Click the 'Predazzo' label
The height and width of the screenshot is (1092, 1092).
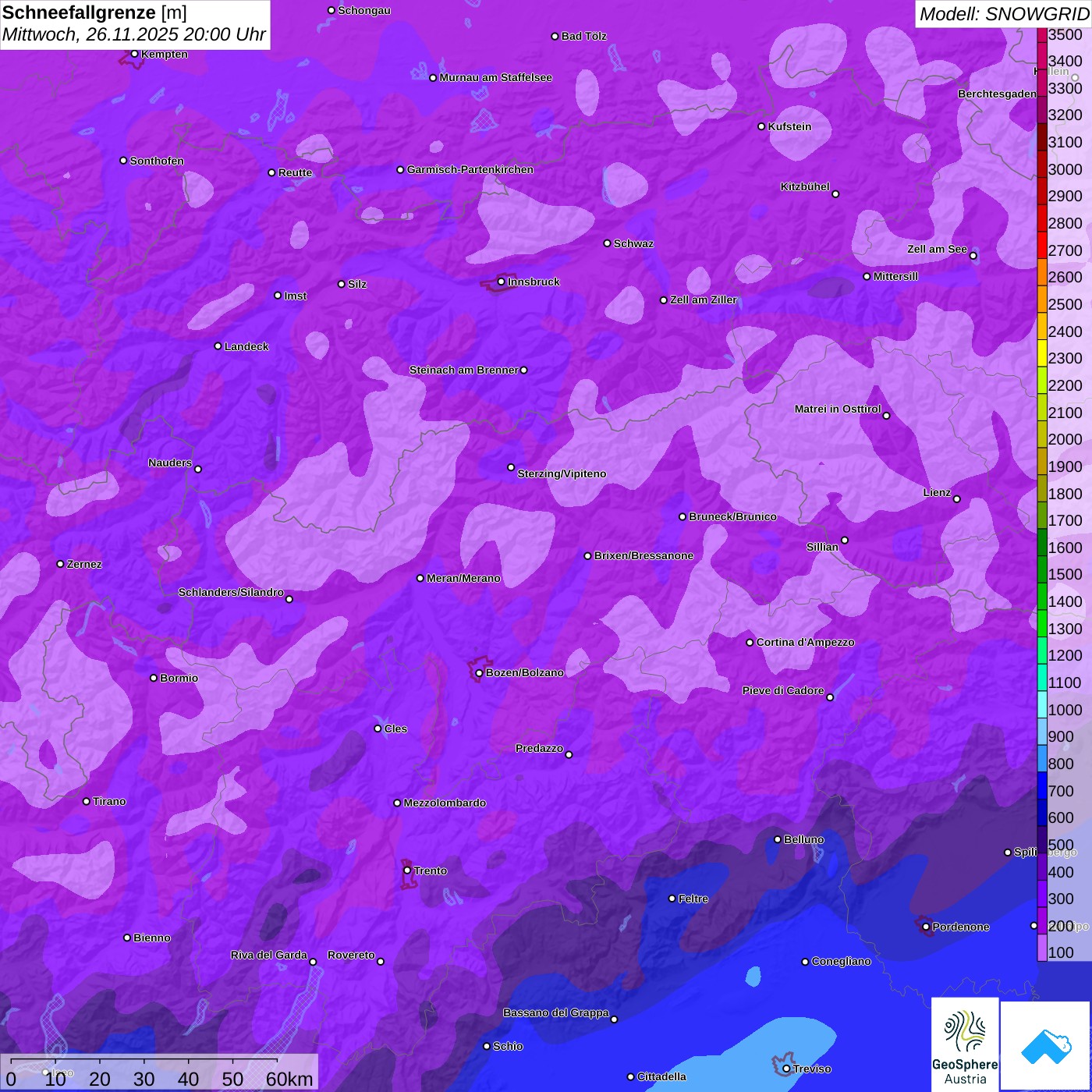(539, 748)
